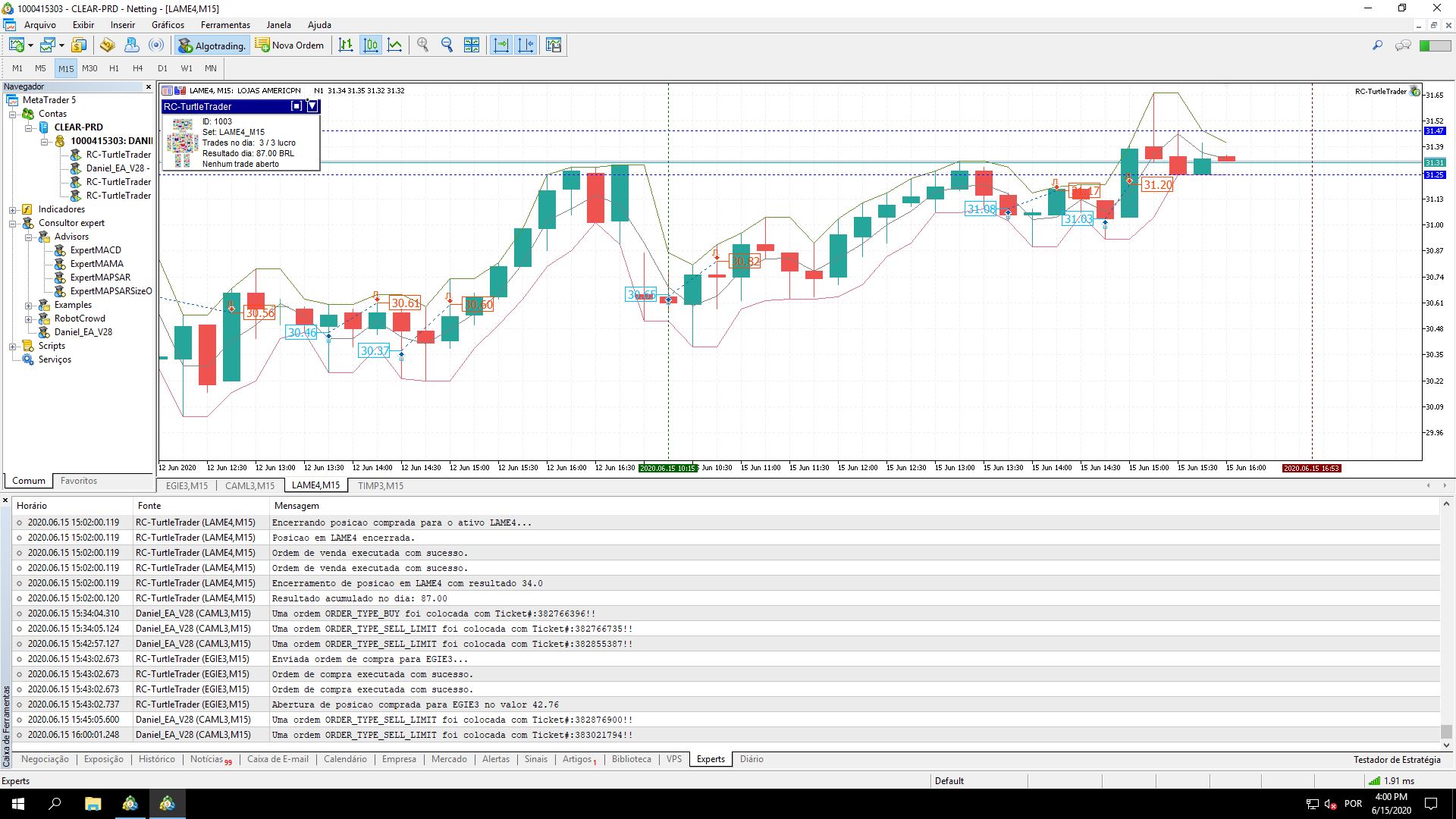Open the new chart dropdown arrow

30,45
